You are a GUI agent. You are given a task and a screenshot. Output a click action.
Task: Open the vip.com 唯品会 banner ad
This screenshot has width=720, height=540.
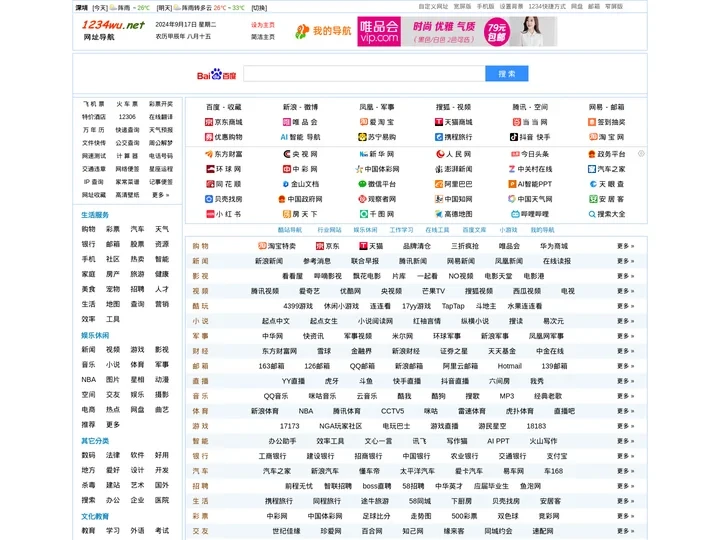[x=457, y=31]
